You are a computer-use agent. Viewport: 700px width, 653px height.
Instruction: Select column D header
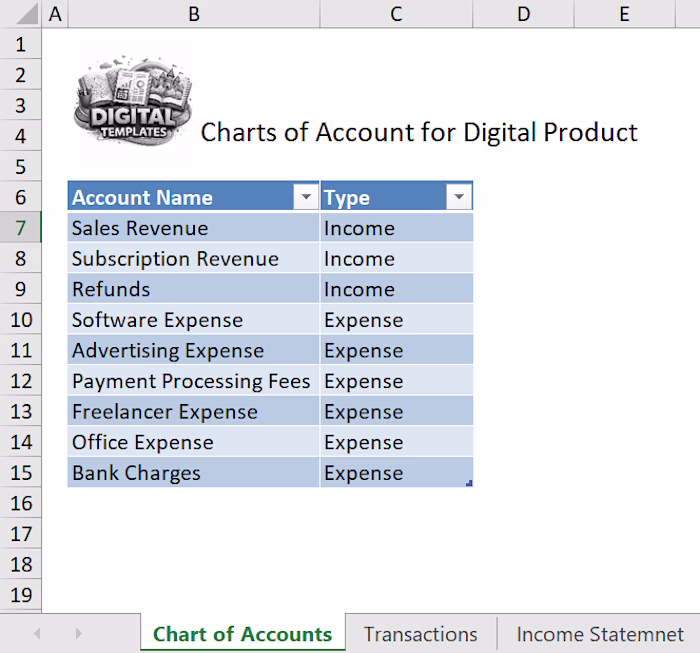523,14
